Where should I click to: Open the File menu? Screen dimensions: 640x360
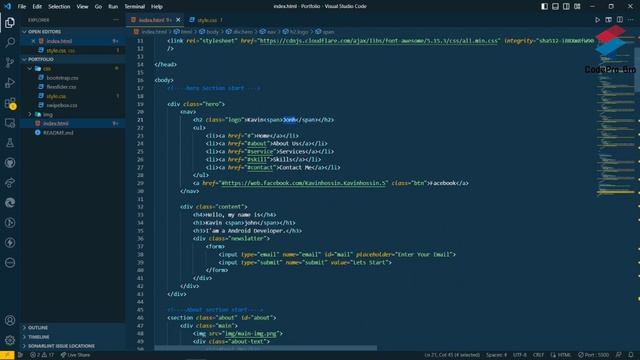pyautogui.click(x=22, y=7)
